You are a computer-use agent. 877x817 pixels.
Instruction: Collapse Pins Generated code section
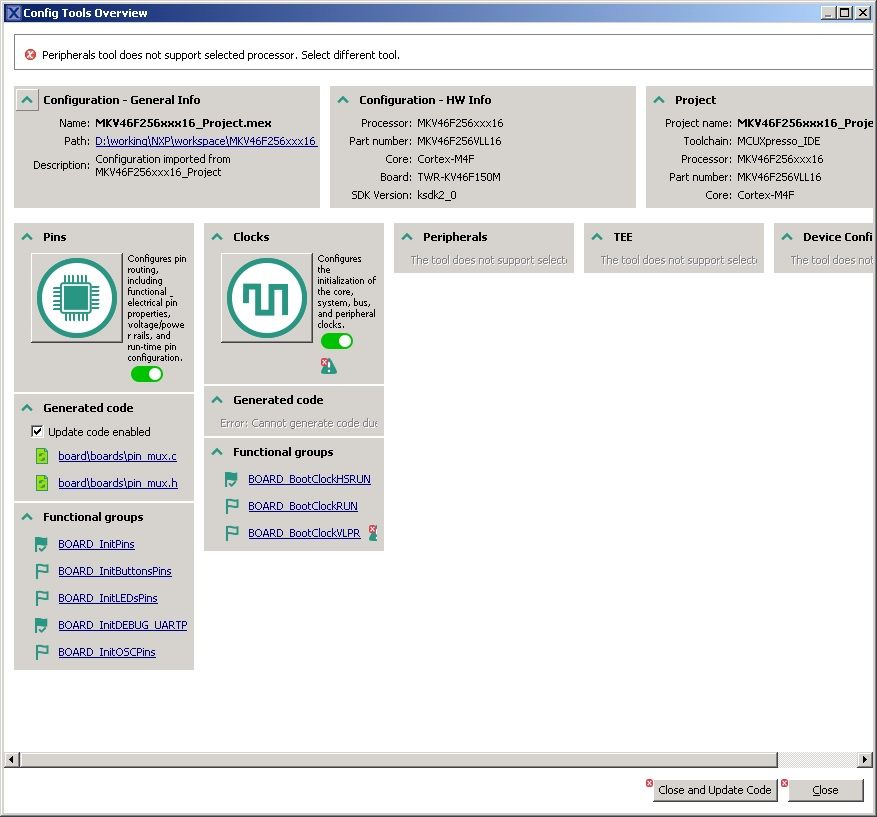27,408
